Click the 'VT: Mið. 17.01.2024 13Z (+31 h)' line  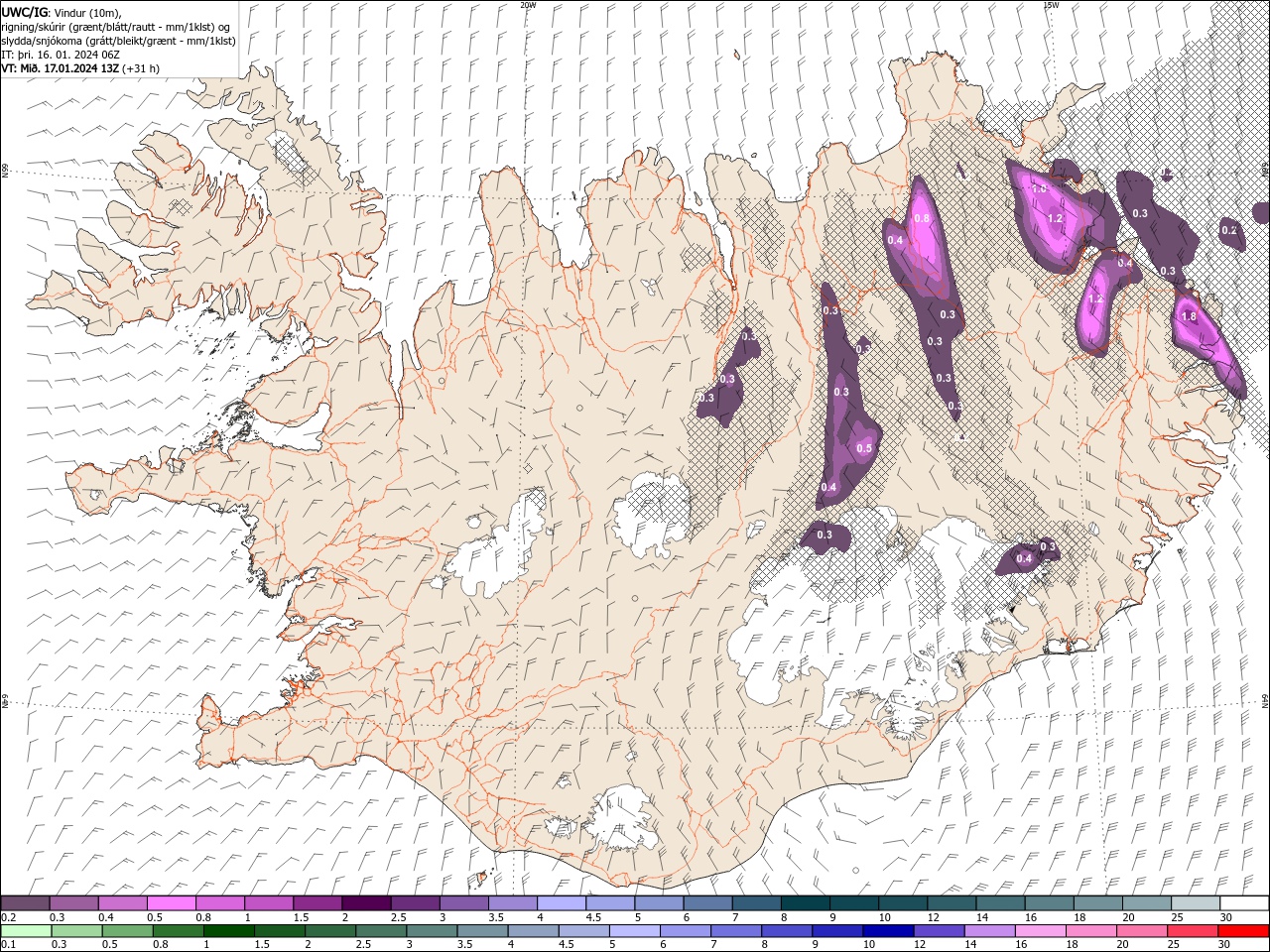pyautogui.click(x=80, y=68)
